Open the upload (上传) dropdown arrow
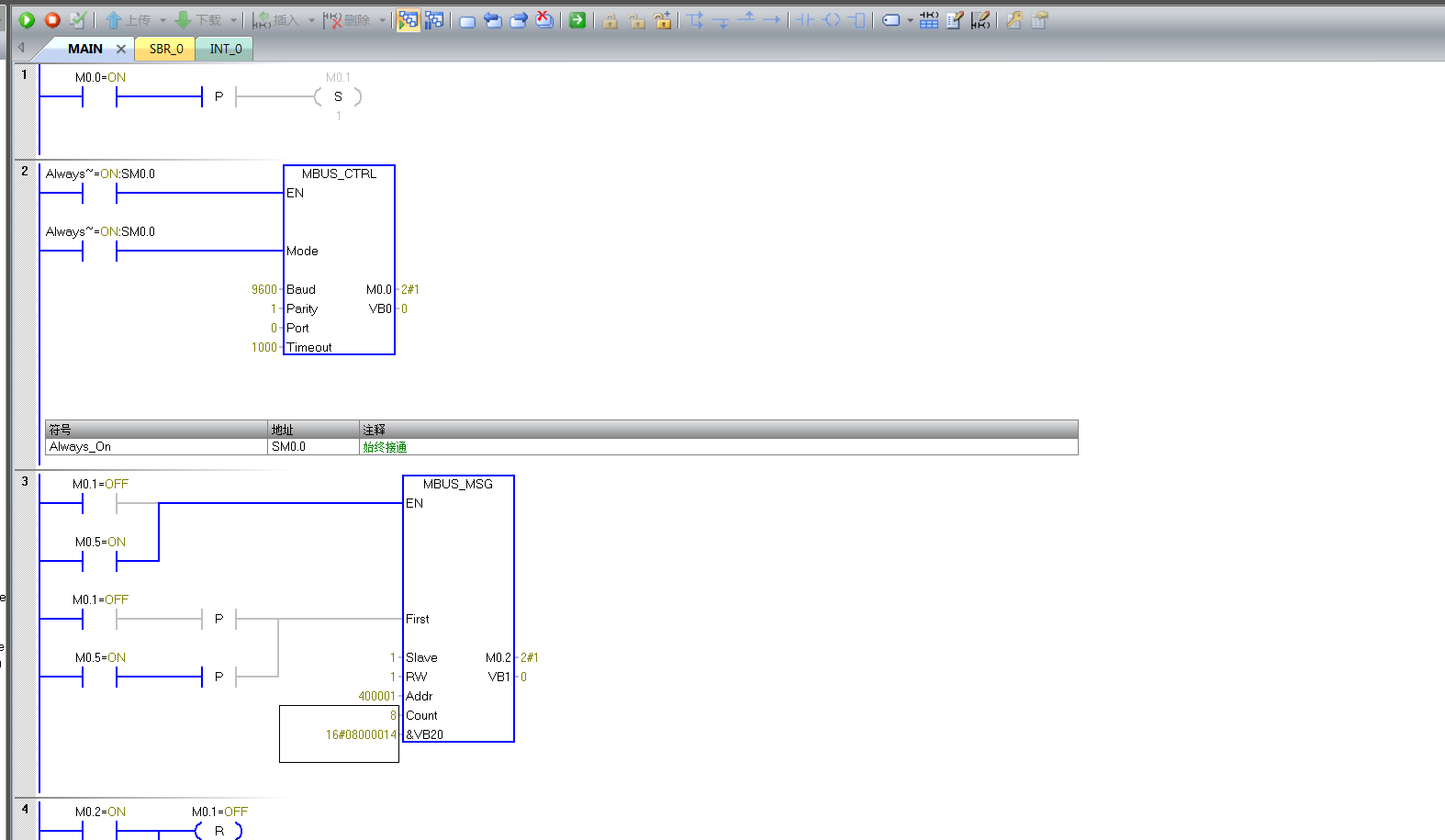The height and width of the screenshot is (840, 1445). (162, 20)
